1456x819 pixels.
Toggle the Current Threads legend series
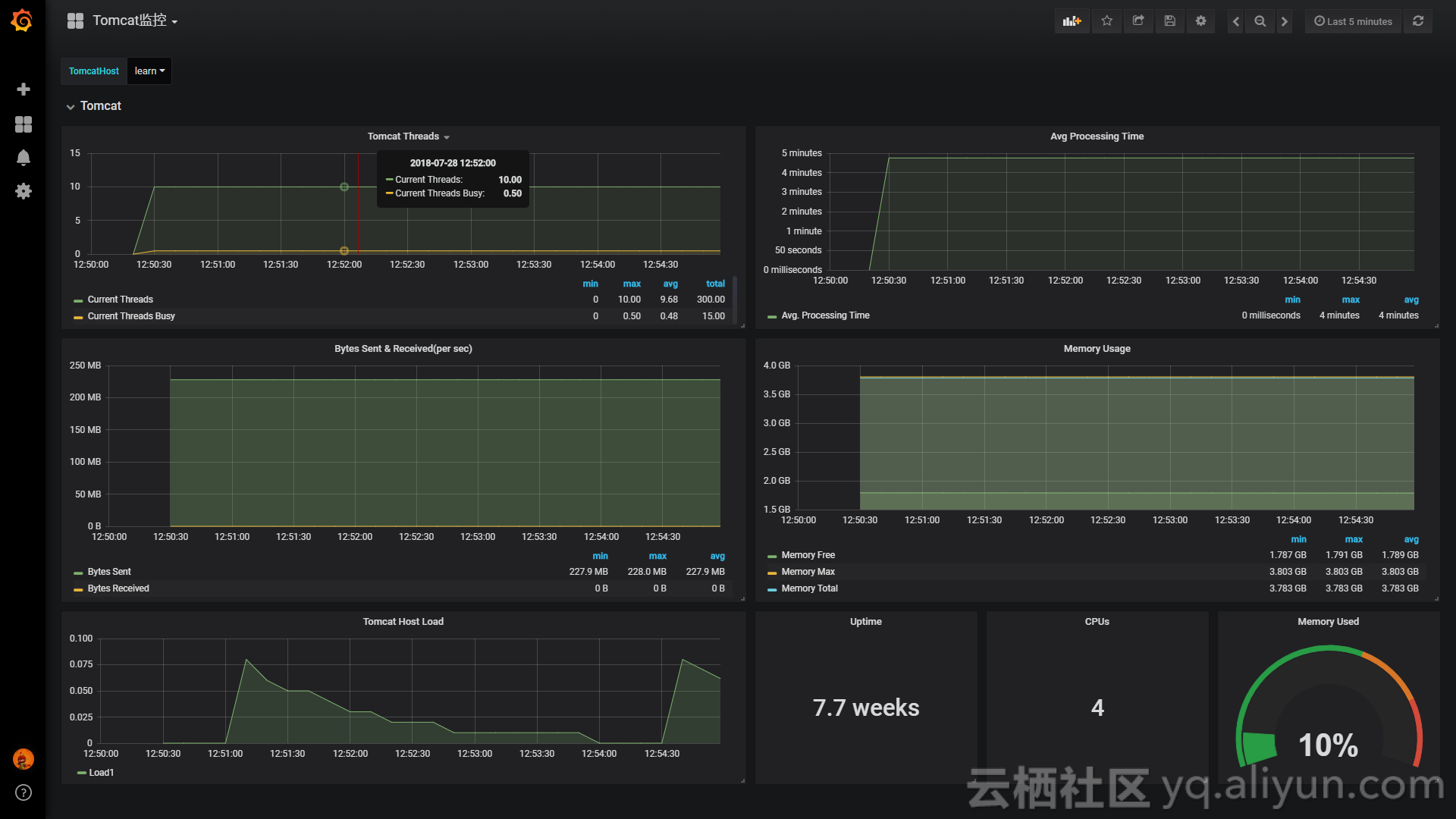pos(121,300)
